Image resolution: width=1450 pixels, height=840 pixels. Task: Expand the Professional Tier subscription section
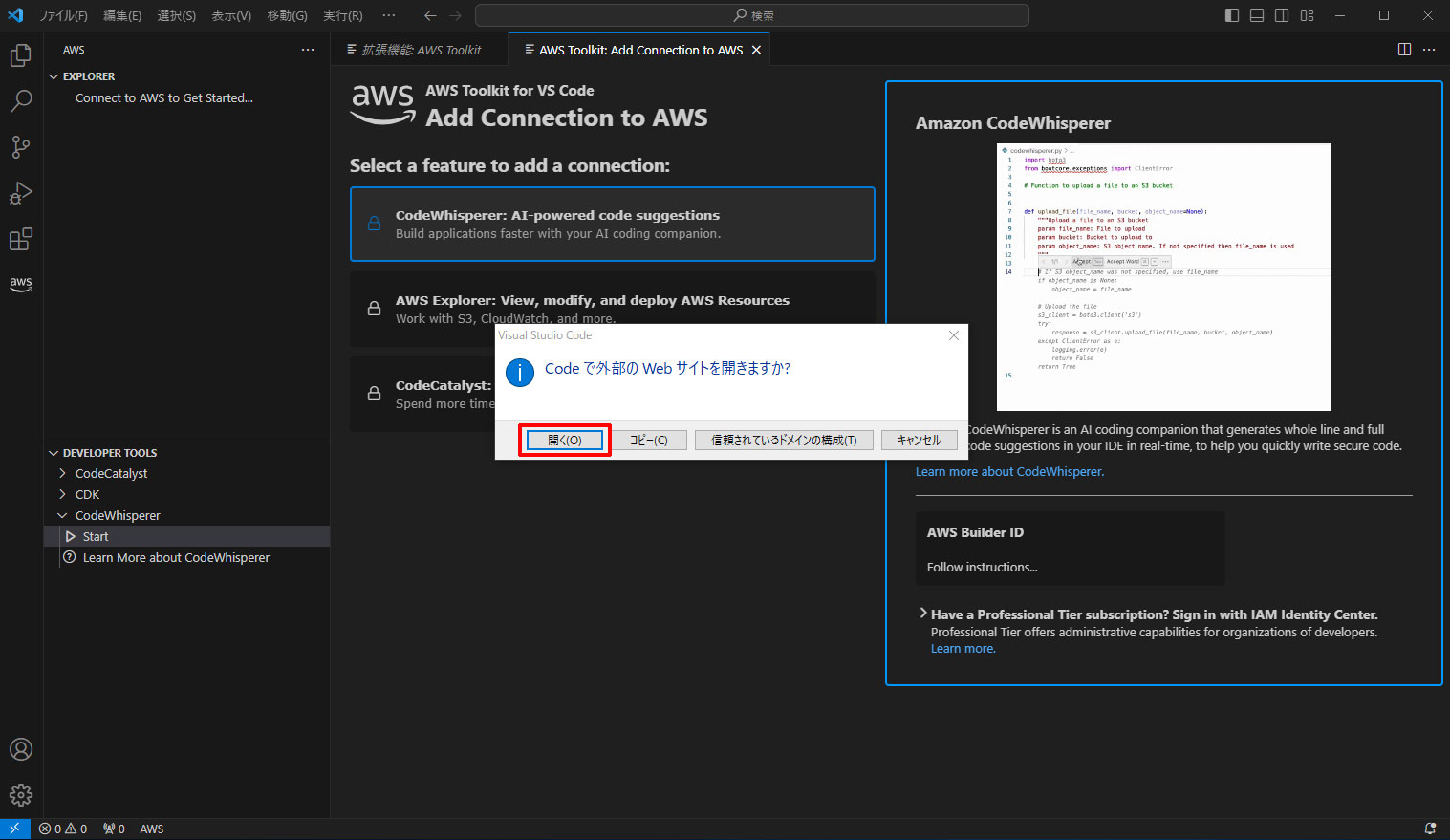(x=922, y=614)
